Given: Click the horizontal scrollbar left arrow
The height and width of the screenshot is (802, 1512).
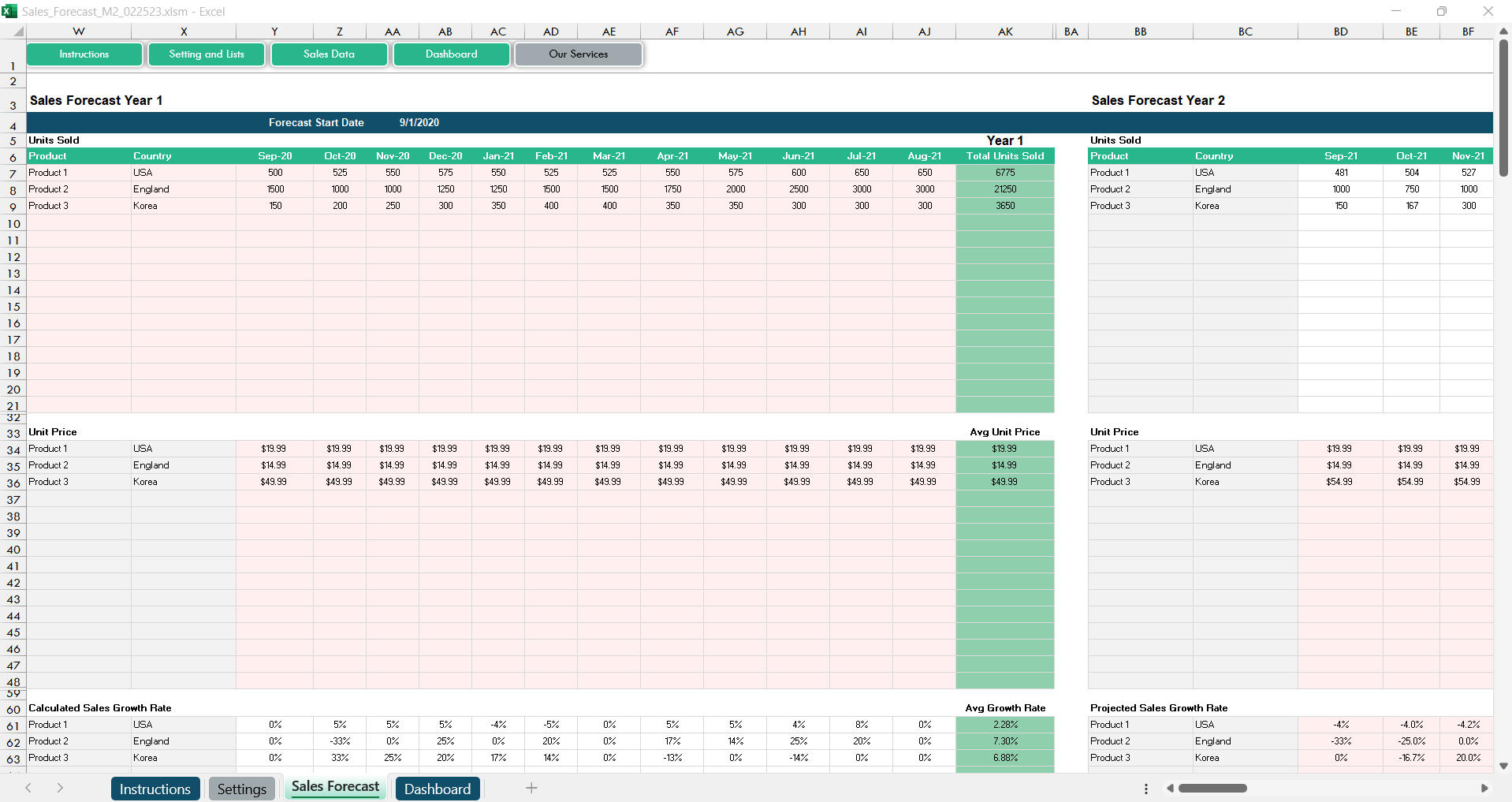Looking at the screenshot, I should [x=1171, y=788].
